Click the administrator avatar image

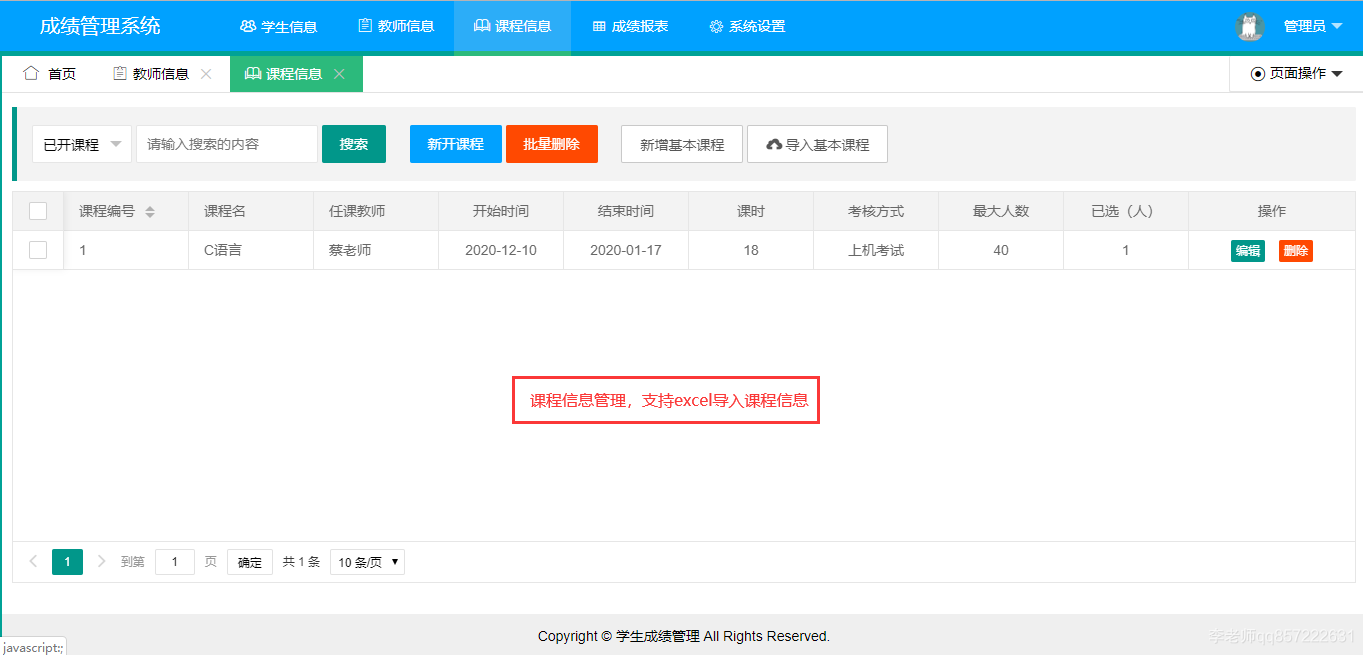pos(1248,26)
